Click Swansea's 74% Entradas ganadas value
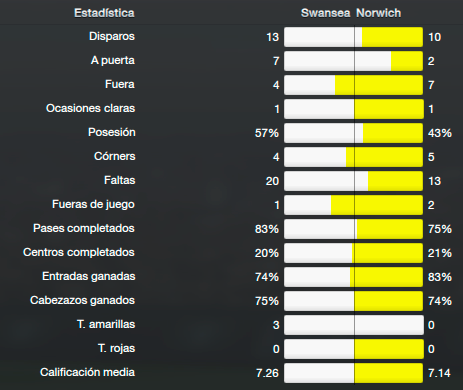The height and width of the screenshot is (390, 463). click(x=267, y=277)
